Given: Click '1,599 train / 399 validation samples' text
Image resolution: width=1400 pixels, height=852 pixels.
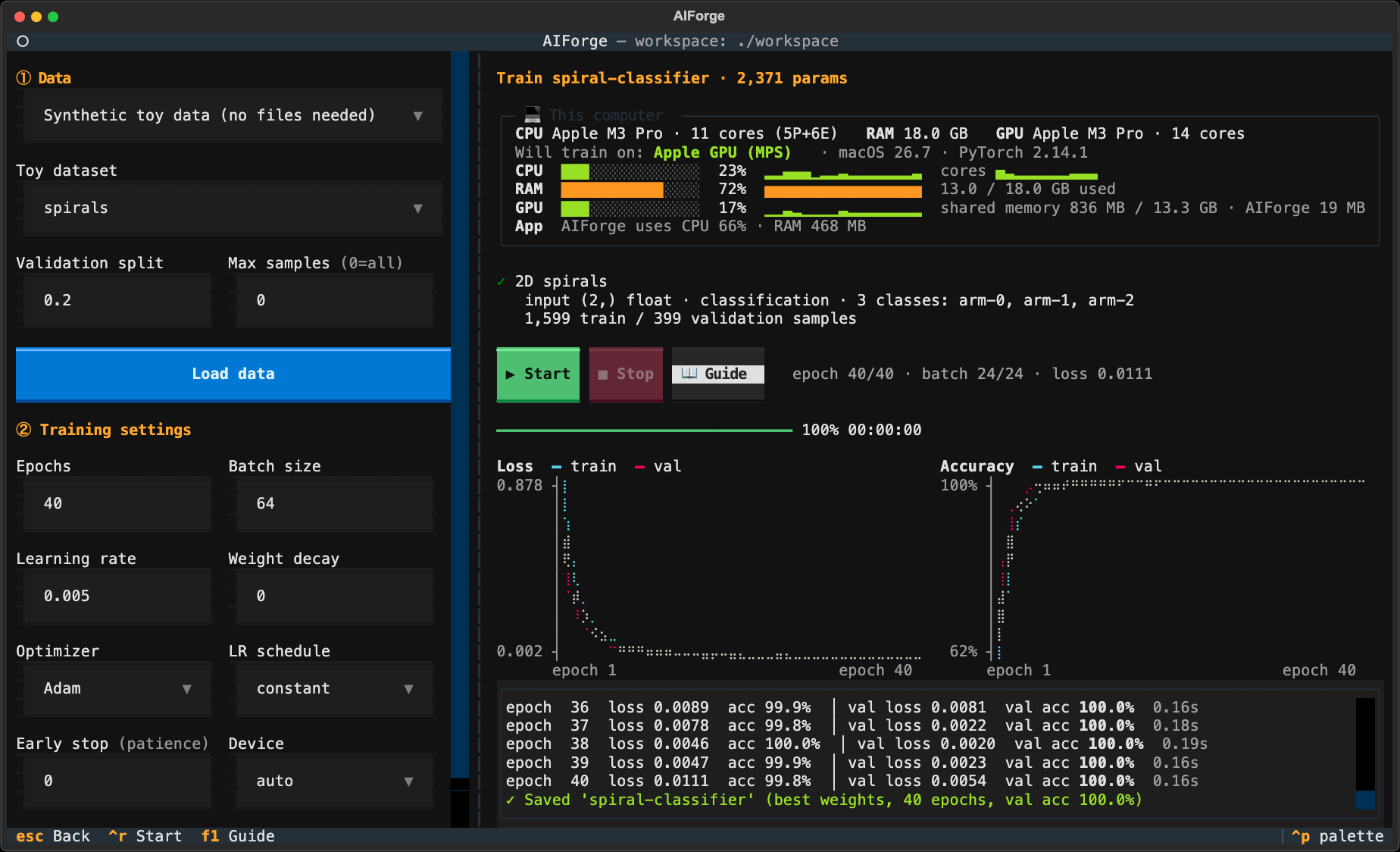Looking at the screenshot, I should 690,318.
